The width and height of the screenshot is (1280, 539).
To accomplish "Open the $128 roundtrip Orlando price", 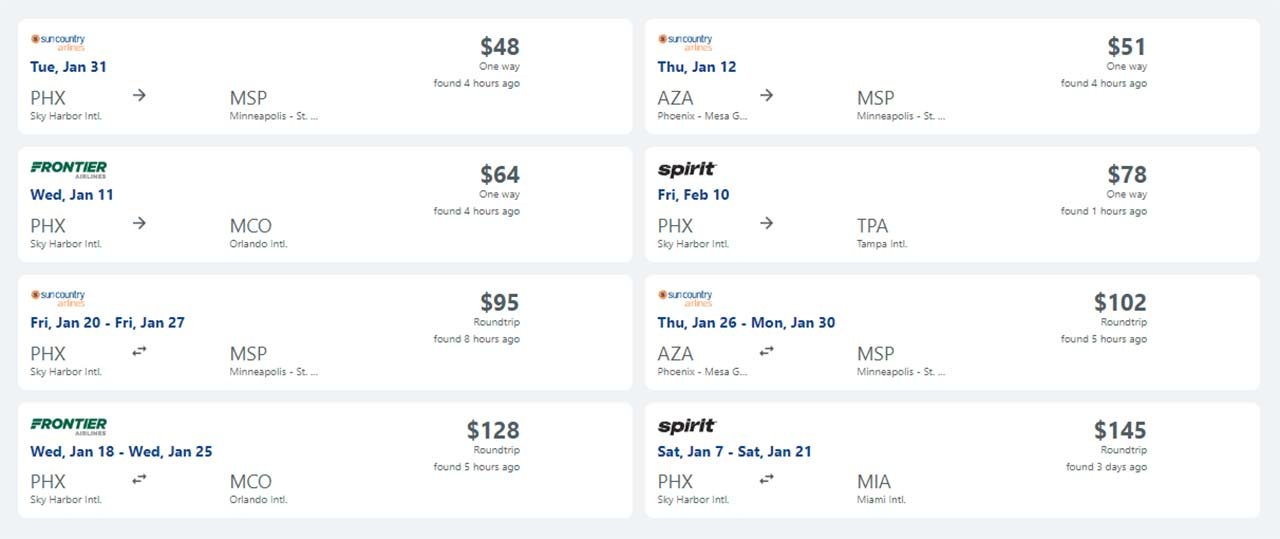I will (x=493, y=431).
